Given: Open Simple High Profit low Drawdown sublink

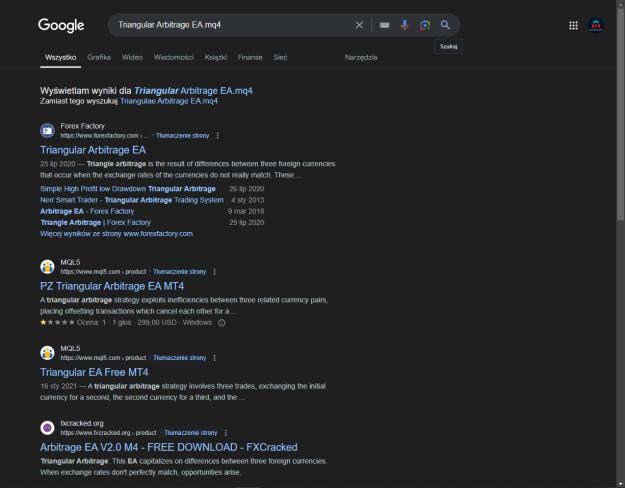Looking at the screenshot, I should [128, 189].
